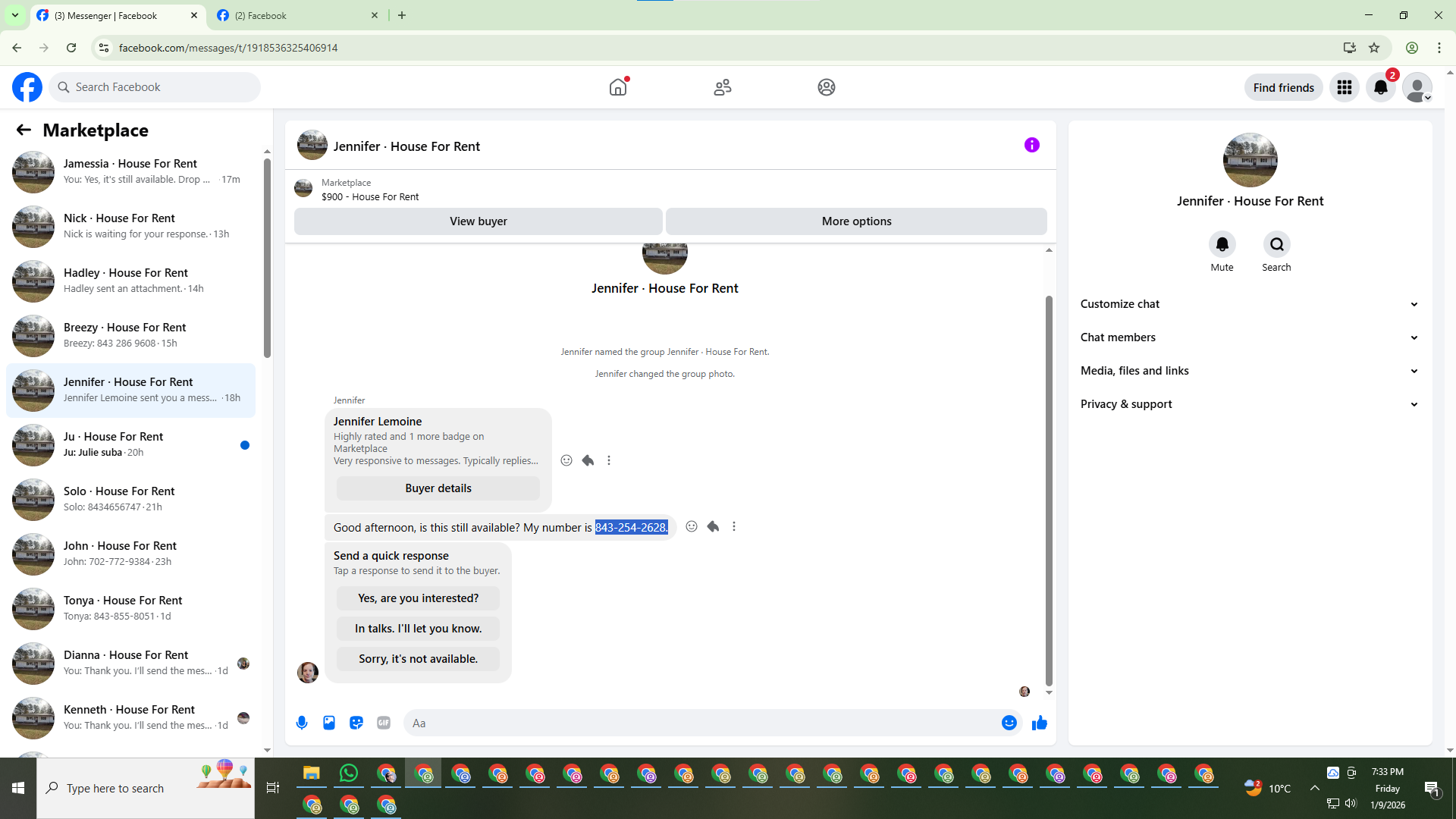Click the purple conversation info icon
1456x819 pixels.
1031,145
